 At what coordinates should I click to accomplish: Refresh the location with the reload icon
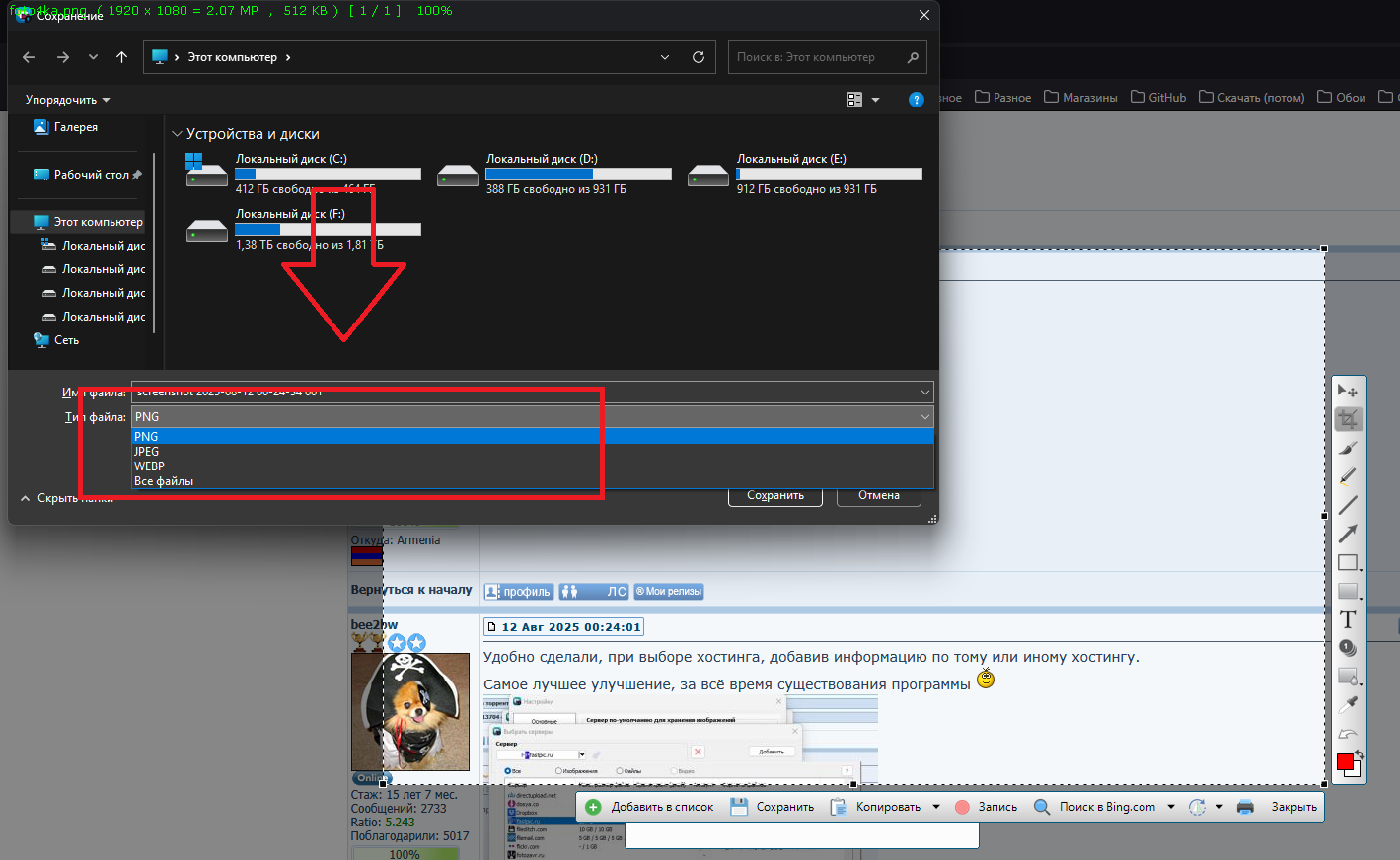[699, 57]
